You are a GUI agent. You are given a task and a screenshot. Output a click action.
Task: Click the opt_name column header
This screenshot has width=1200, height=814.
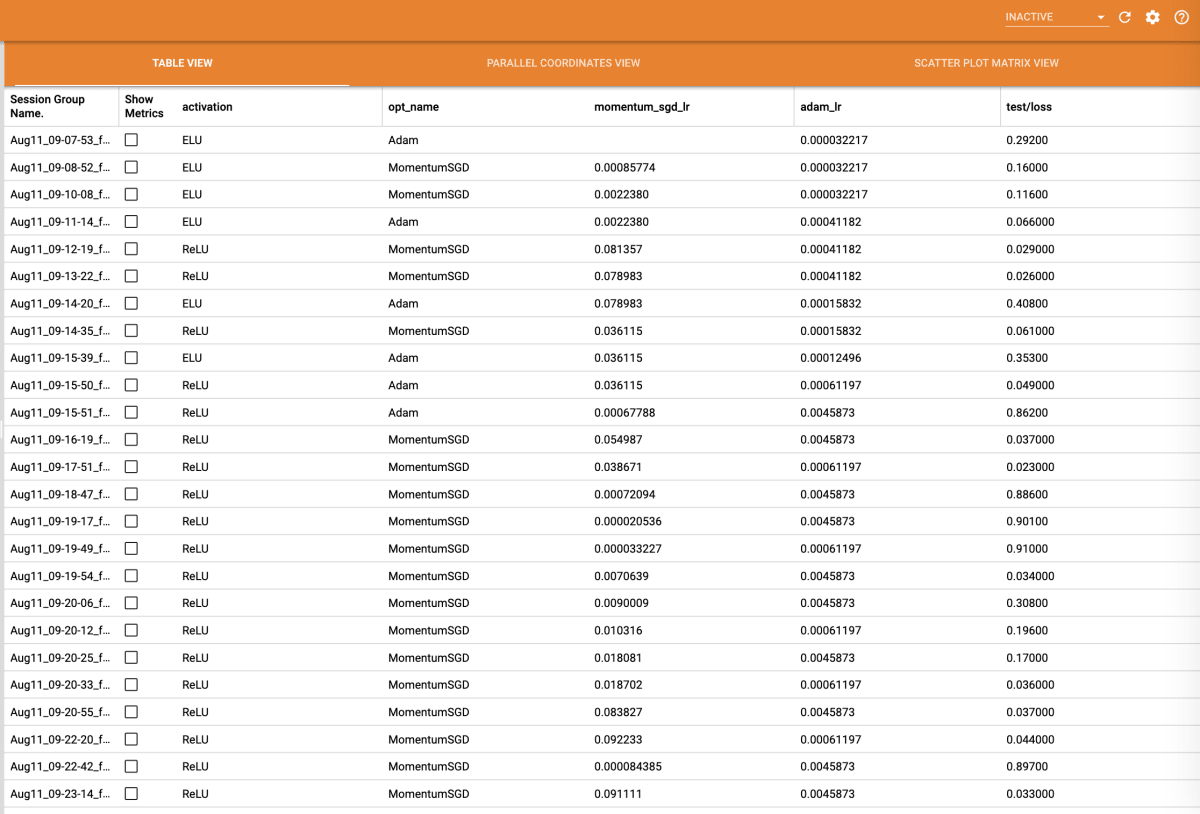point(414,107)
